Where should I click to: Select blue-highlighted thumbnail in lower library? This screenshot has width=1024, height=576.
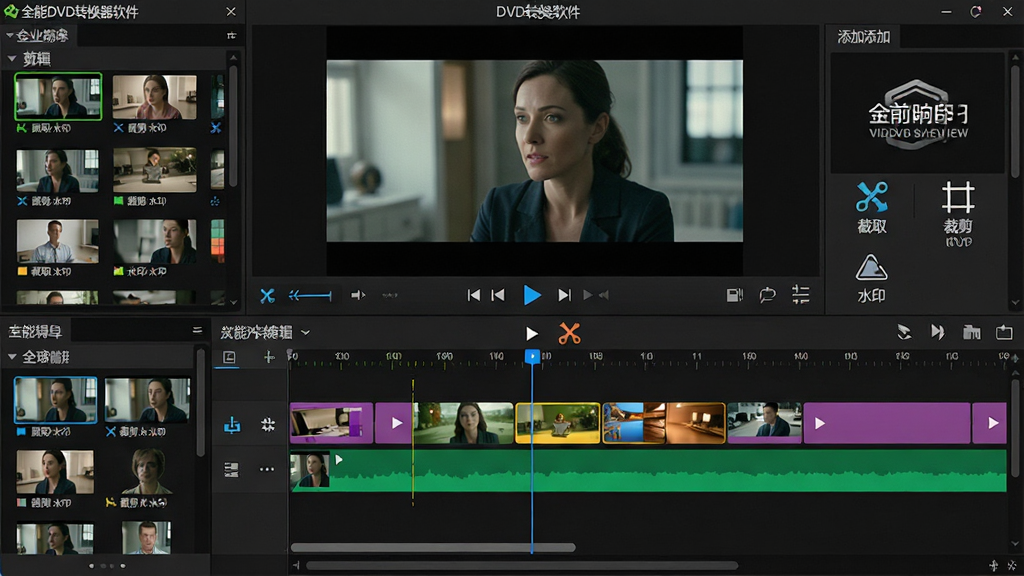click(56, 400)
